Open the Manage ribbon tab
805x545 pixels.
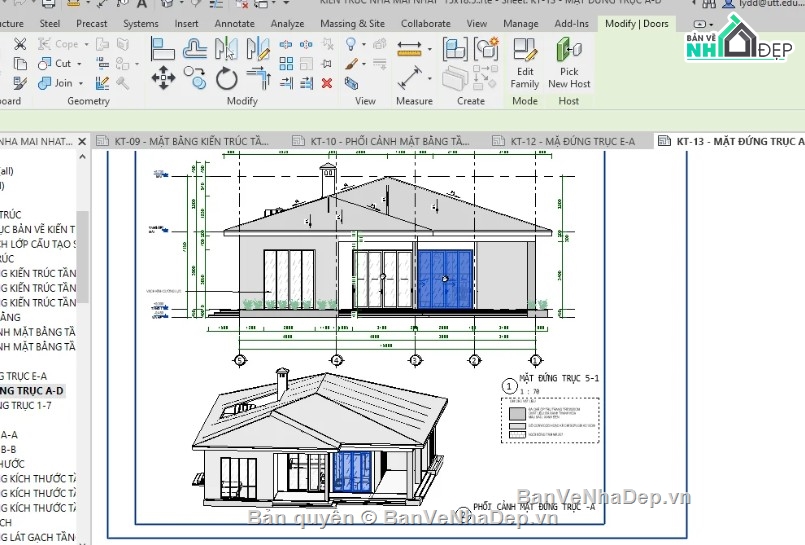pyautogui.click(x=521, y=24)
